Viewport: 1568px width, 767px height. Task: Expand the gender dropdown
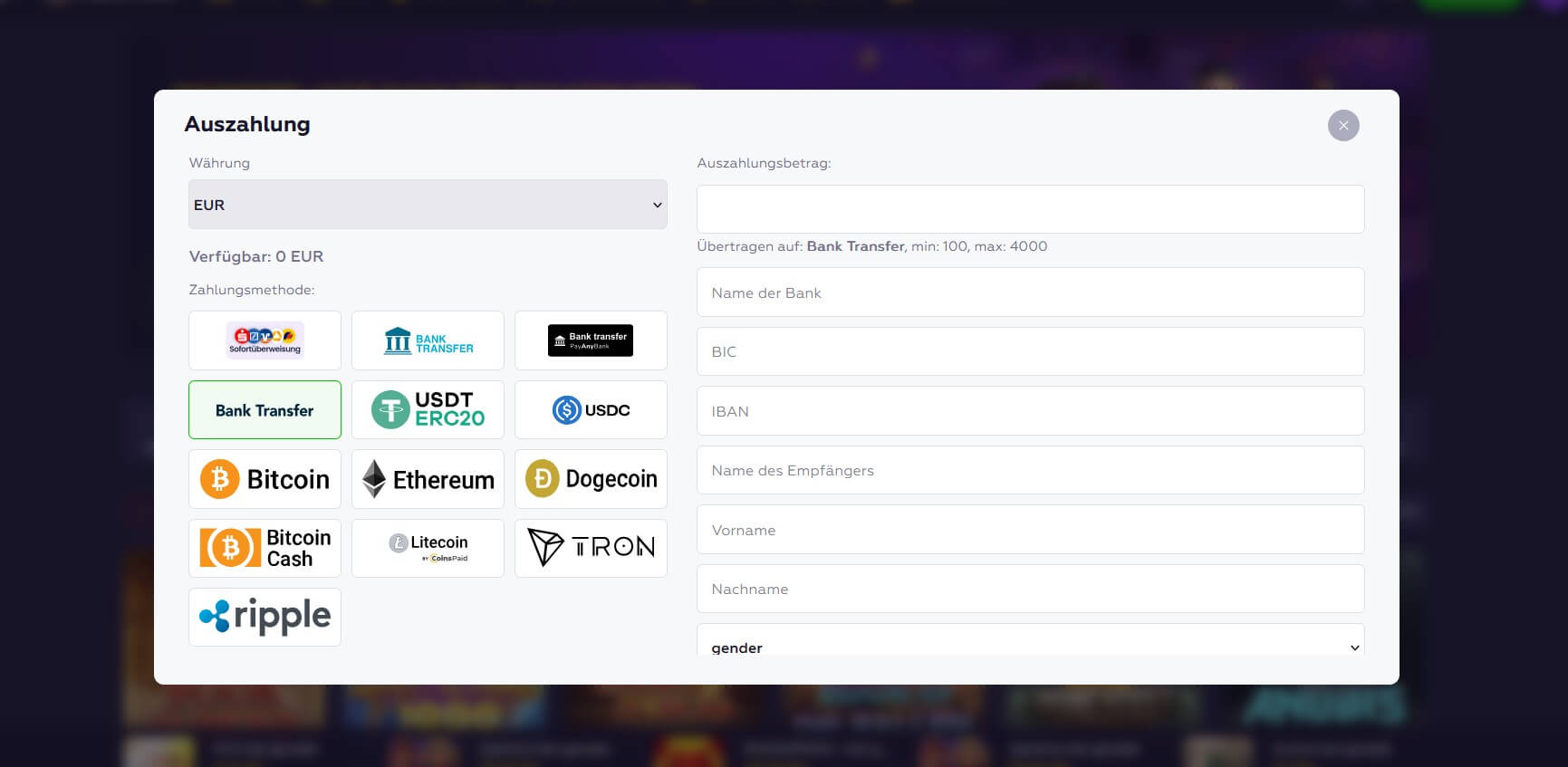click(1030, 645)
